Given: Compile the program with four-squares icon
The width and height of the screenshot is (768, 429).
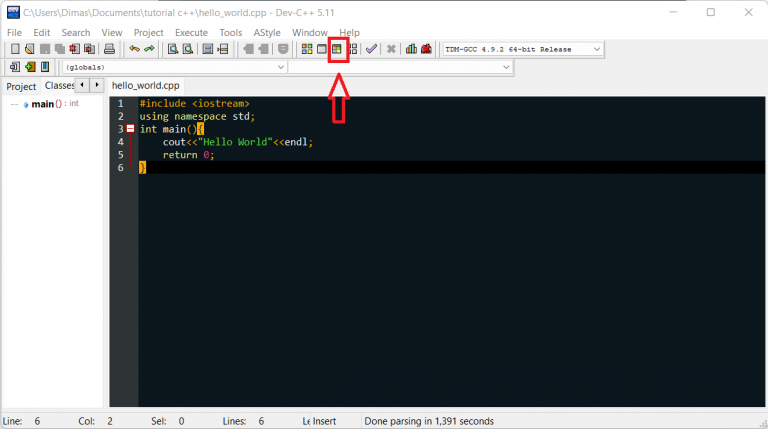Looking at the screenshot, I should [307, 49].
